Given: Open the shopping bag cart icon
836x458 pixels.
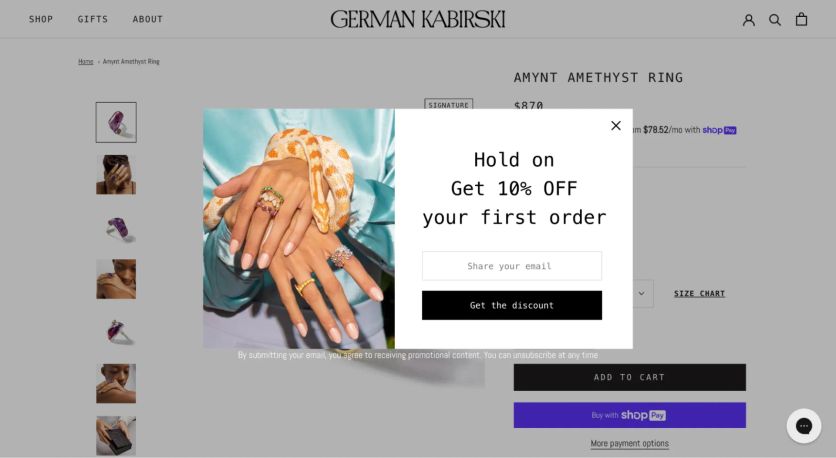Looking at the screenshot, I should click(801, 19).
